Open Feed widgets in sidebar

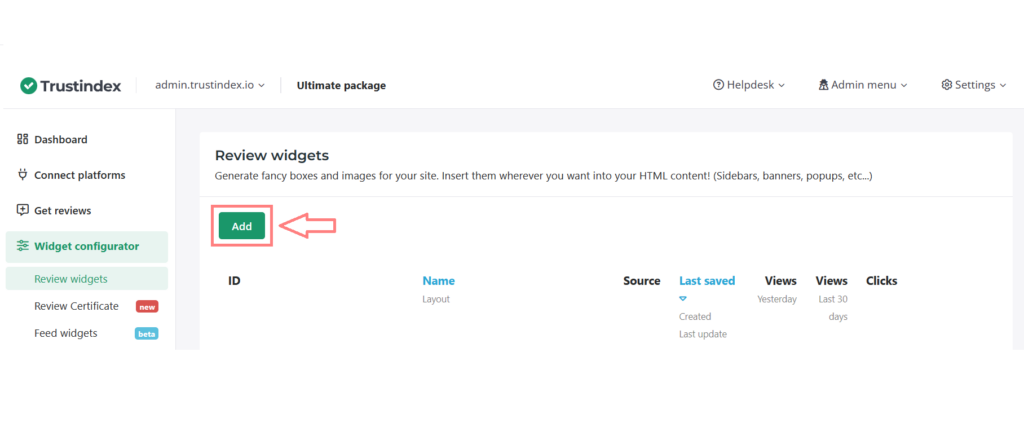coord(66,333)
